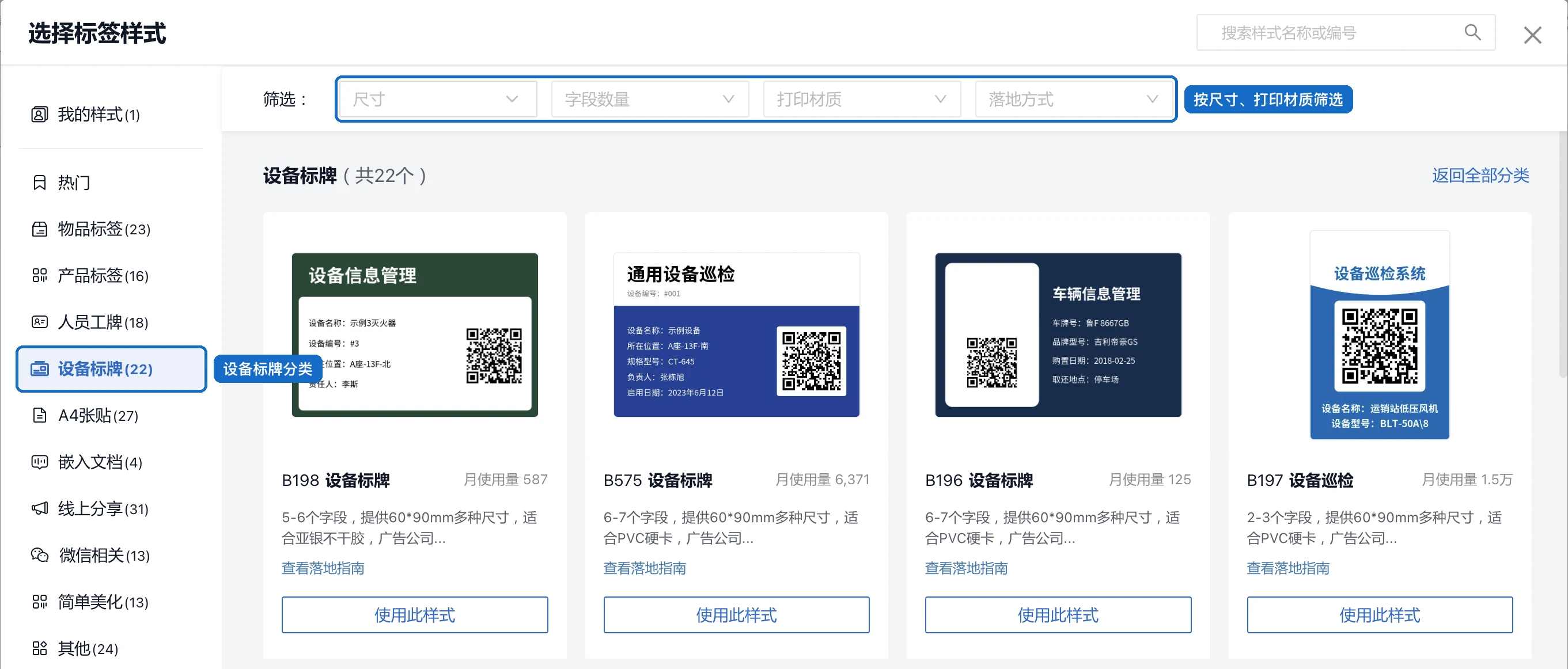Select 线上分享(31) category
Screen dimensions: 1568x669
[111, 508]
